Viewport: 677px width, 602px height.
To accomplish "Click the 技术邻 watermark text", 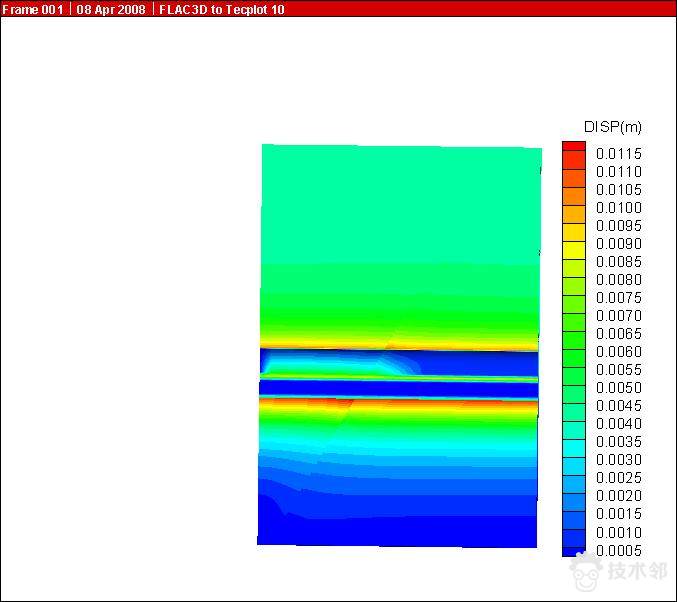I will (x=637, y=572).
